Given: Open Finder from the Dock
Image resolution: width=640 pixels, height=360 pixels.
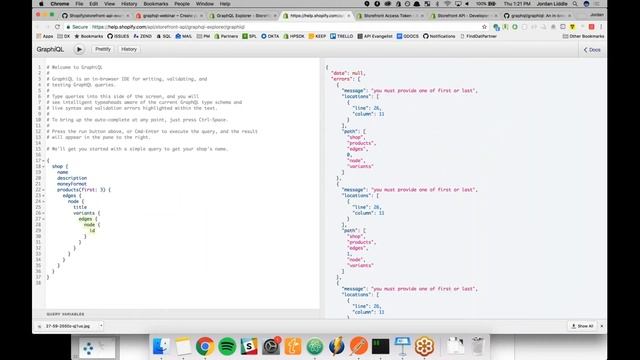Looking at the screenshot, I should [161, 346].
